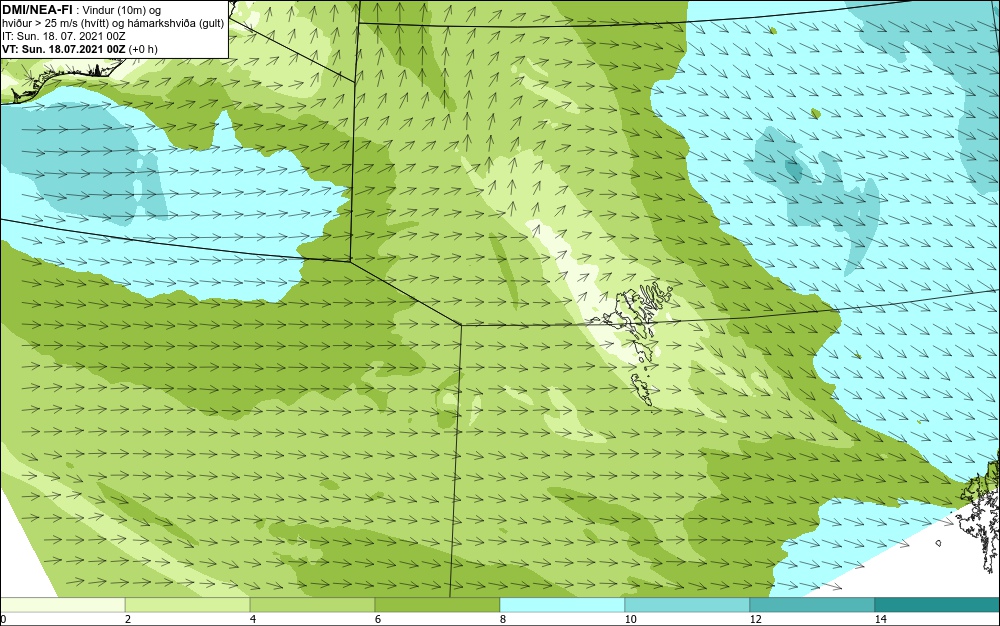
Task: Click the 8–10 m/s light cyan legend swatch
Action: pyautogui.click(x=562, y=605)
